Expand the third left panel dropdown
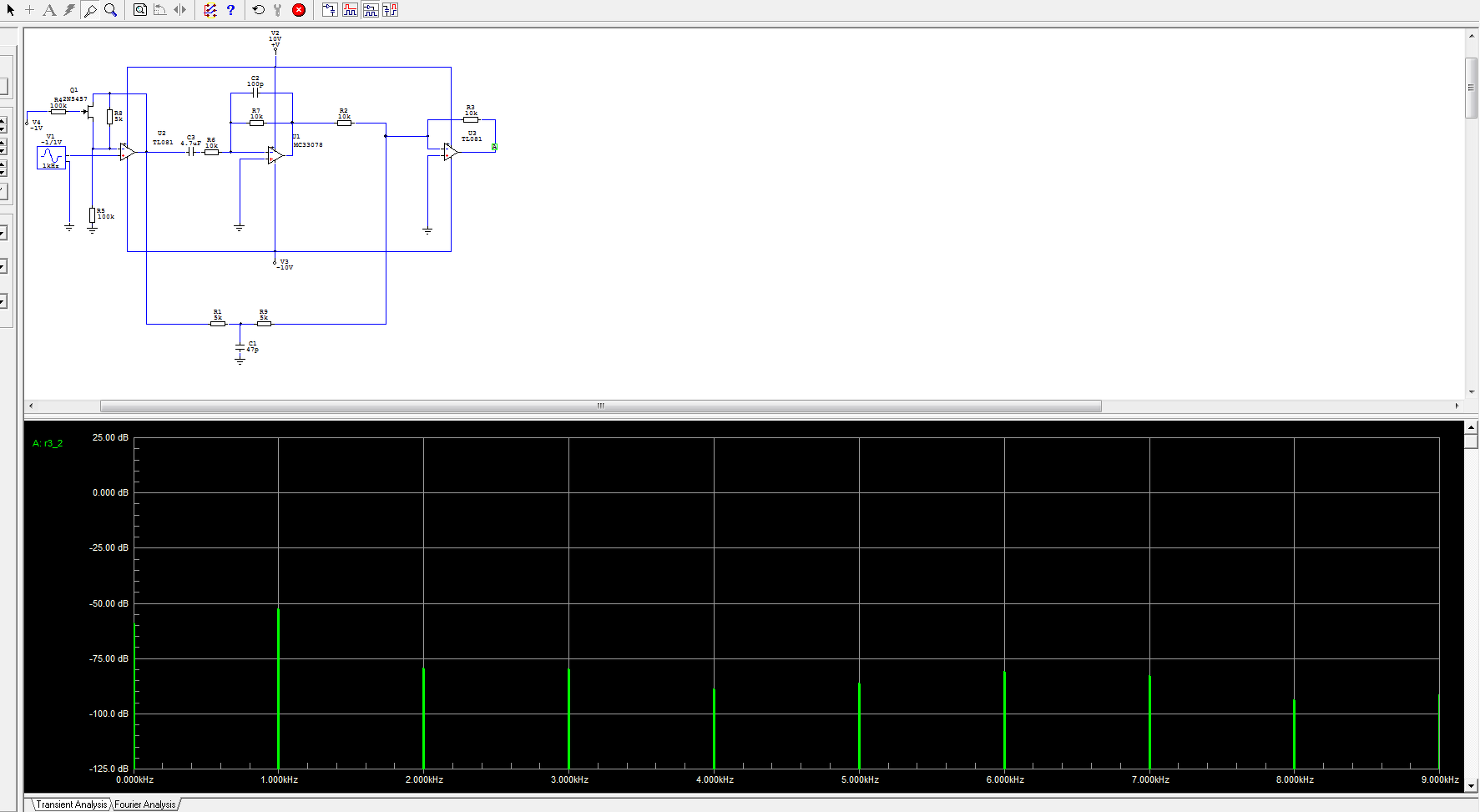This screenshot has width=1480, height=812. click(3, 301)
